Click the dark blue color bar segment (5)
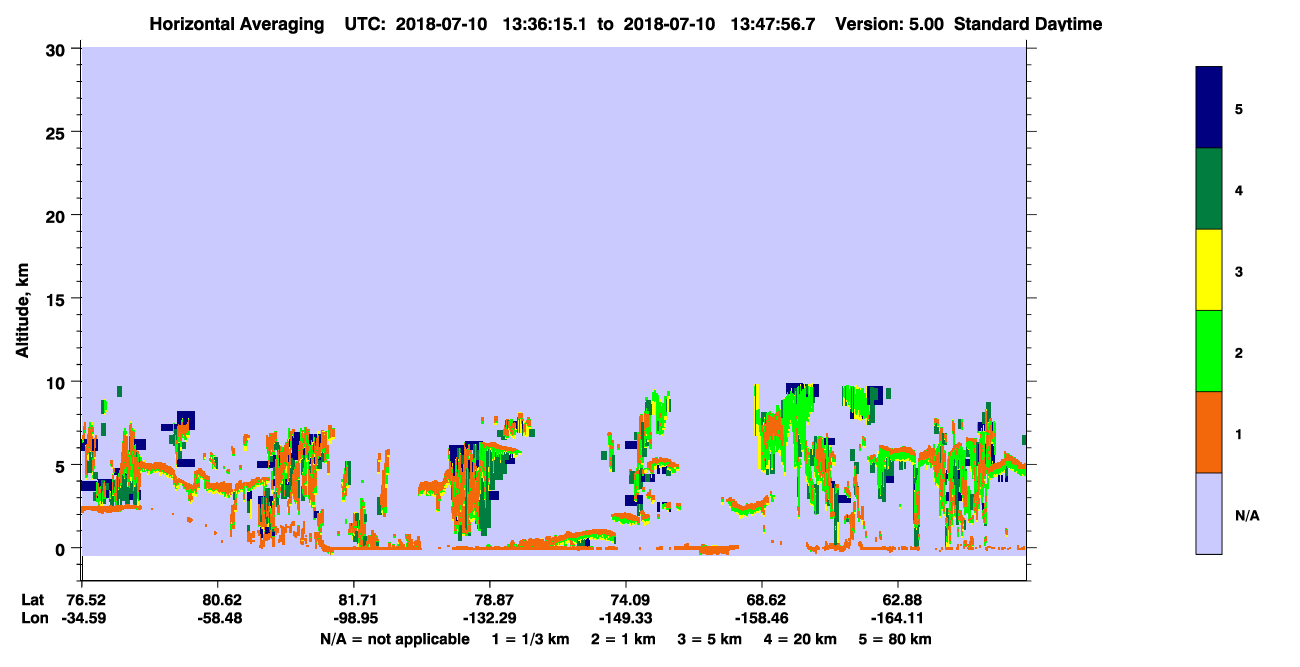The width and height of the screenshot is (1300, 667). 1209,108
